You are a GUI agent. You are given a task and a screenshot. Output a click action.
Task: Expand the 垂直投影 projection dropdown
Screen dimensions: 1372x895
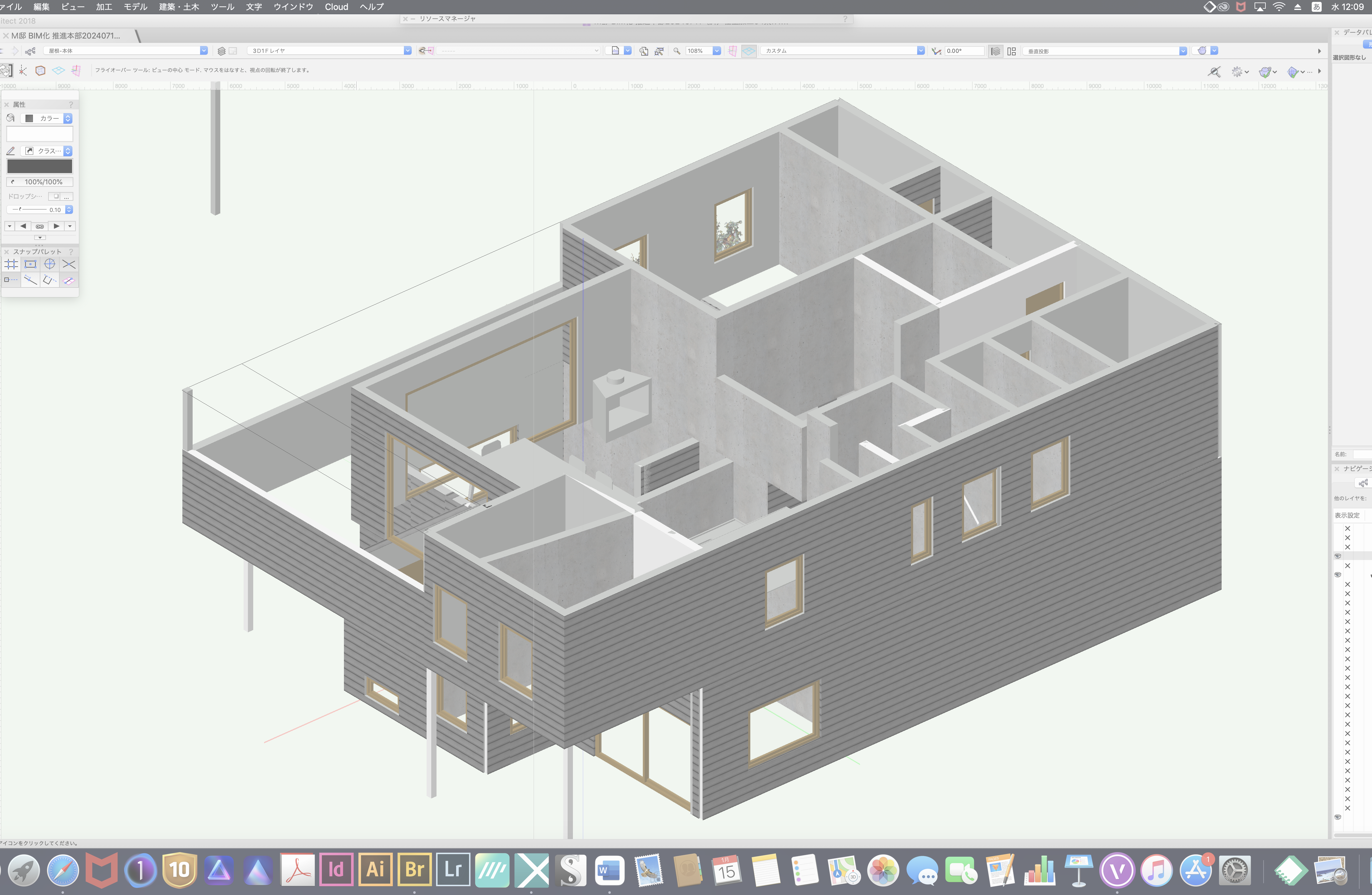click(x=1183, y=51)
